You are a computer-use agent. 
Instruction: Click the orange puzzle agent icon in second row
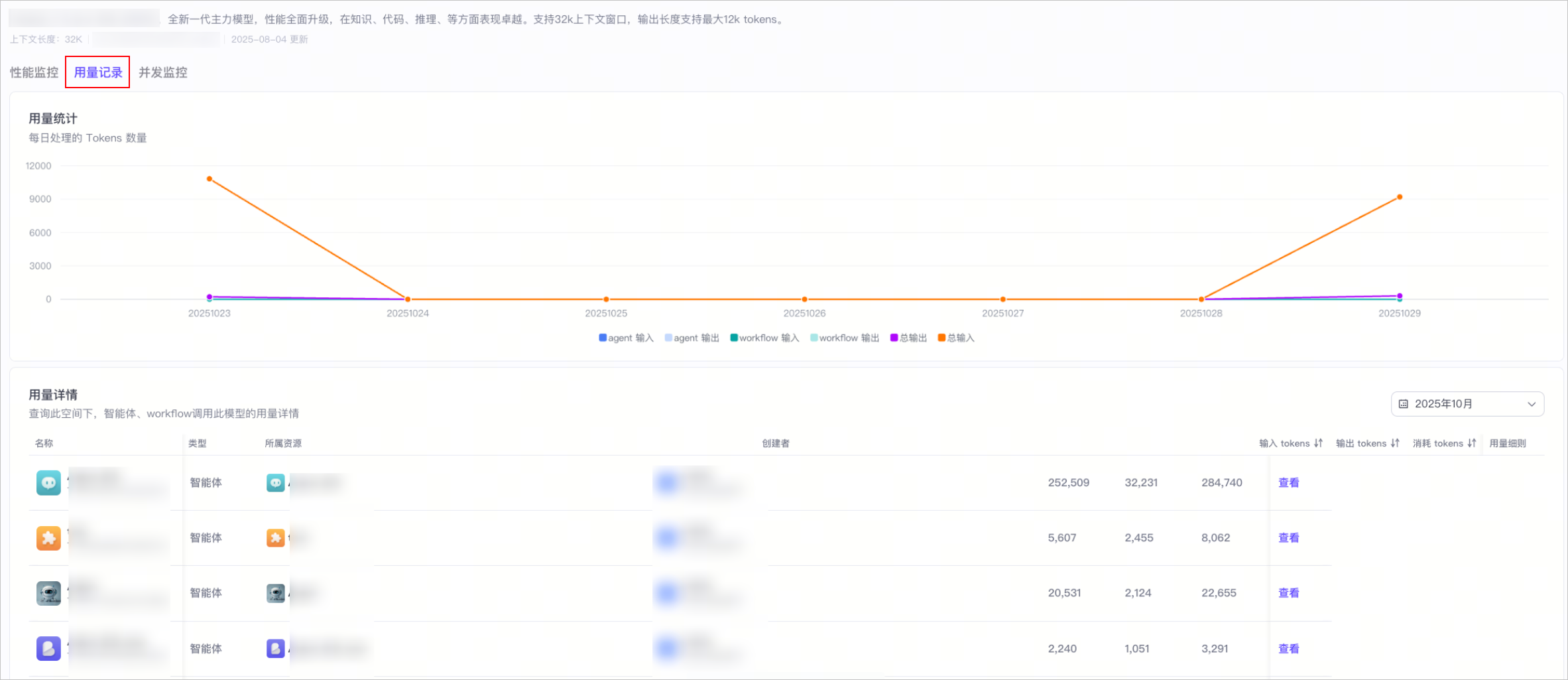point(48,538)
